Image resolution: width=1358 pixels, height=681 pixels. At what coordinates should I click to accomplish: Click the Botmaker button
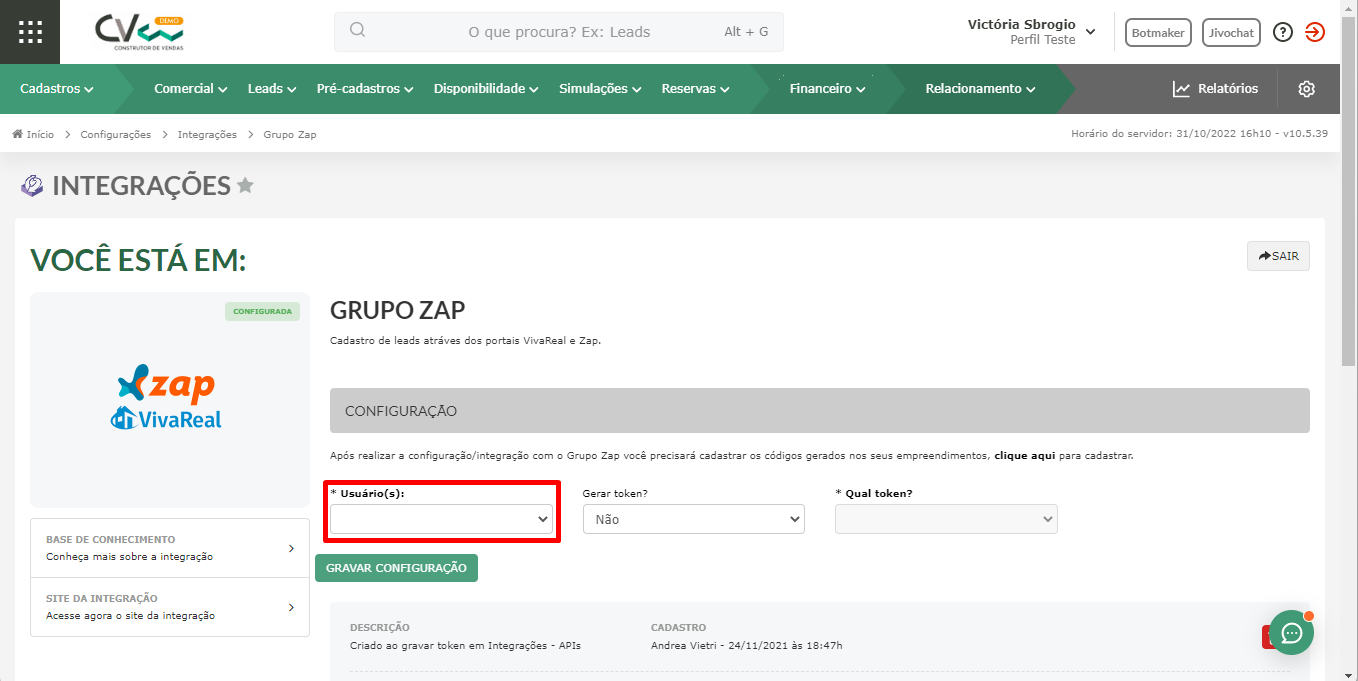[x=1158, y=33]
